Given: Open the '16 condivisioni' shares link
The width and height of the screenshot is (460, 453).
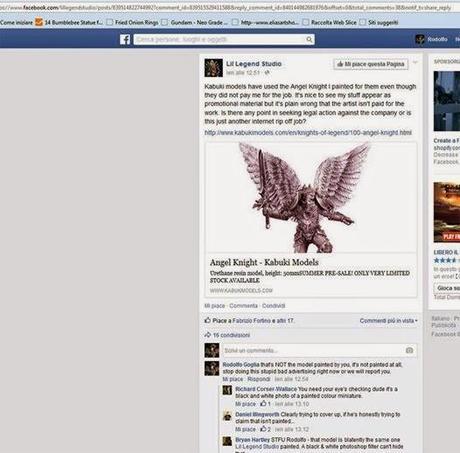Looking at the screenshot, I should coord(231,335).
